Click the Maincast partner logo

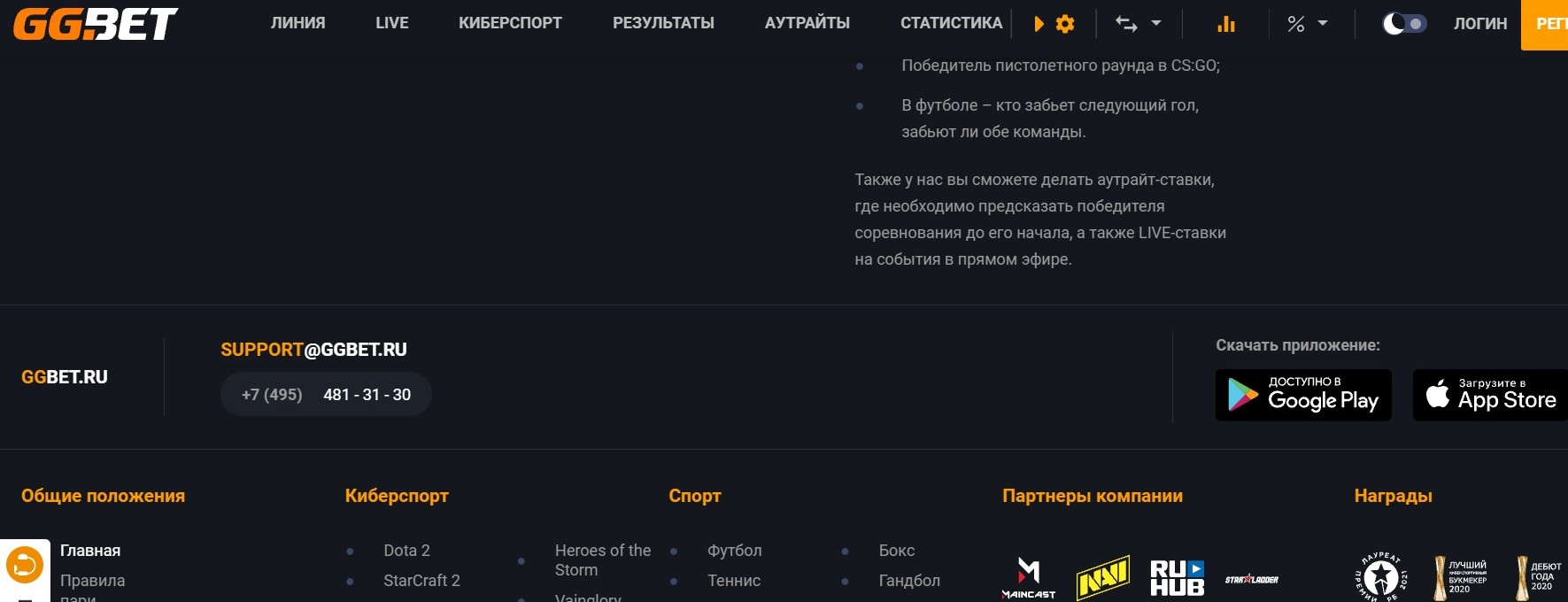pos(1028,578)
